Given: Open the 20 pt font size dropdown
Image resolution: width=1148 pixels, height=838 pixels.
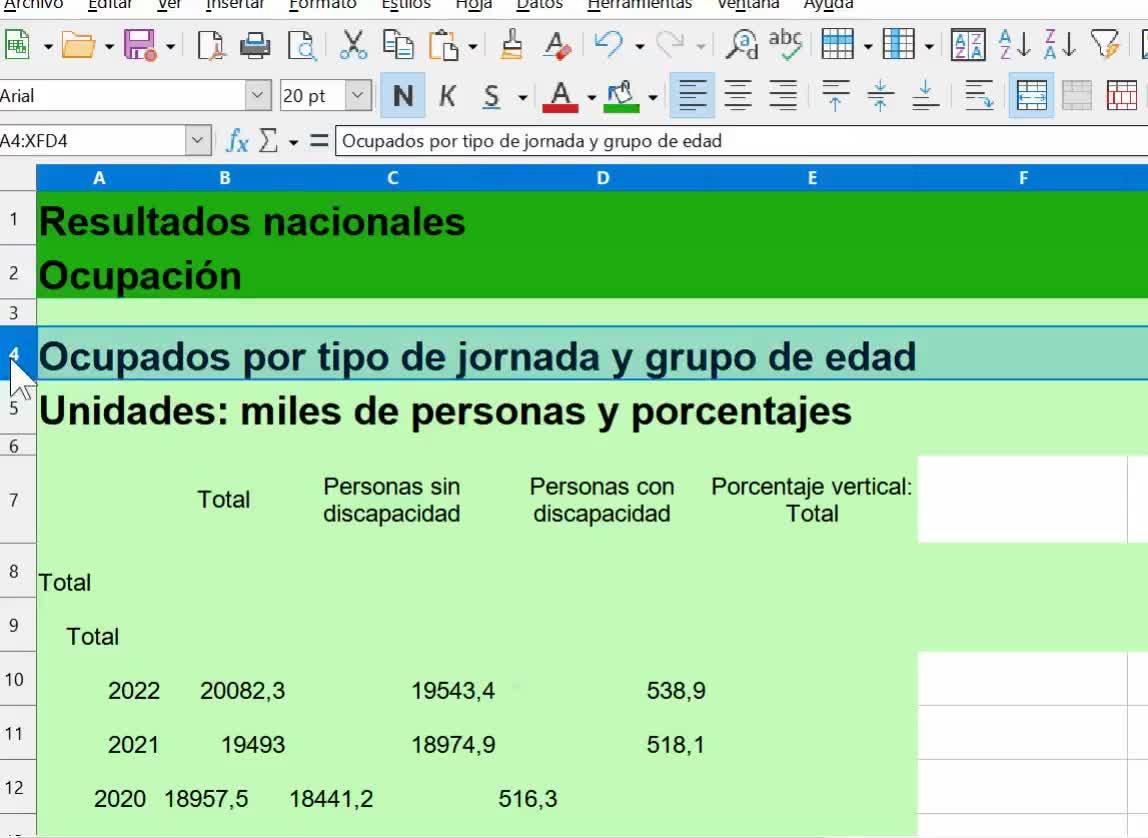Looking at the screenshot, I should (358, 96).
